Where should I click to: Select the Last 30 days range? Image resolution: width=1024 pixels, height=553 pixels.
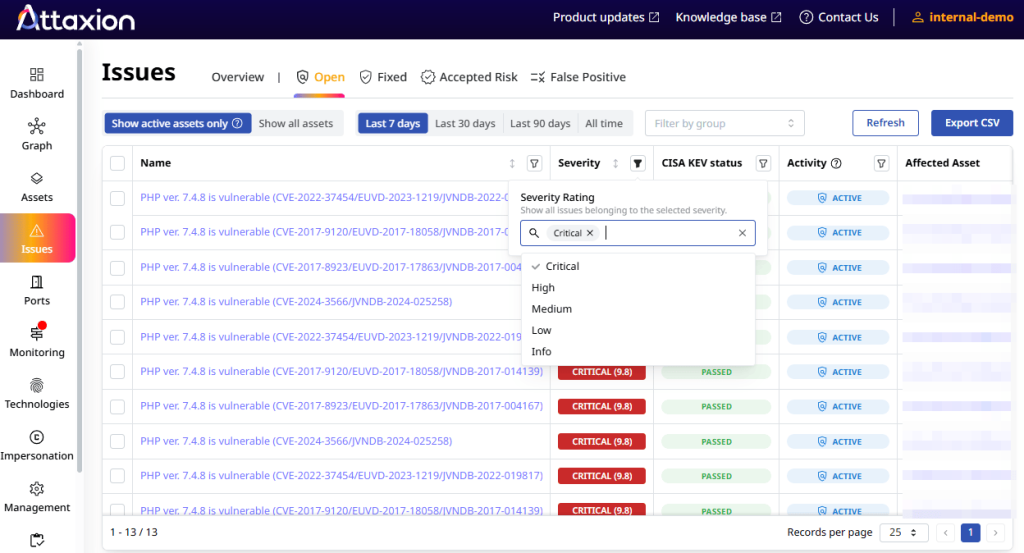(465, 123)
